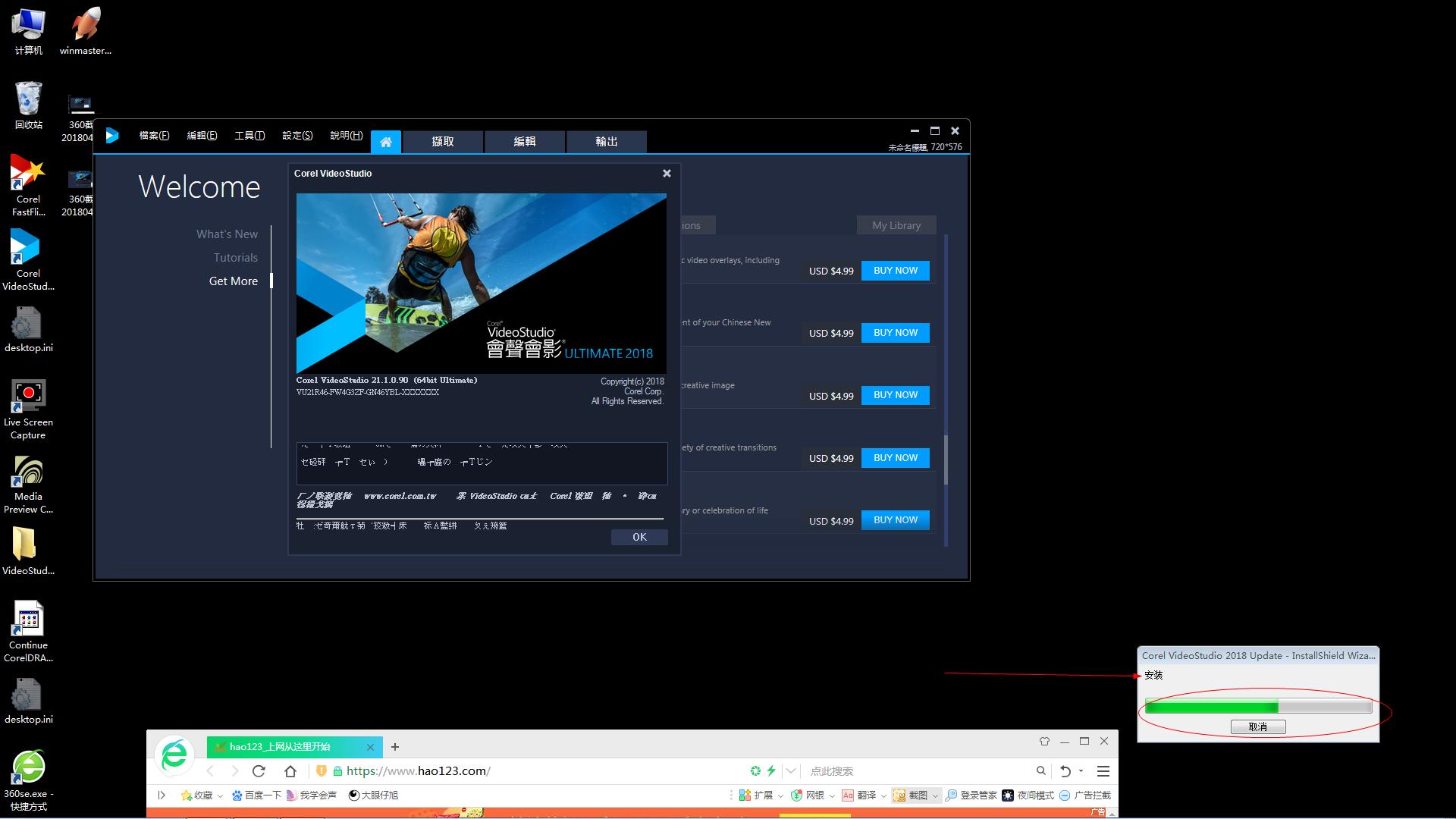Image resolution: width=1456 pixels, height=819 pixels.
Task: Open the 工具(T) menu
Action: pyautogui.click(x=249, y=136)
